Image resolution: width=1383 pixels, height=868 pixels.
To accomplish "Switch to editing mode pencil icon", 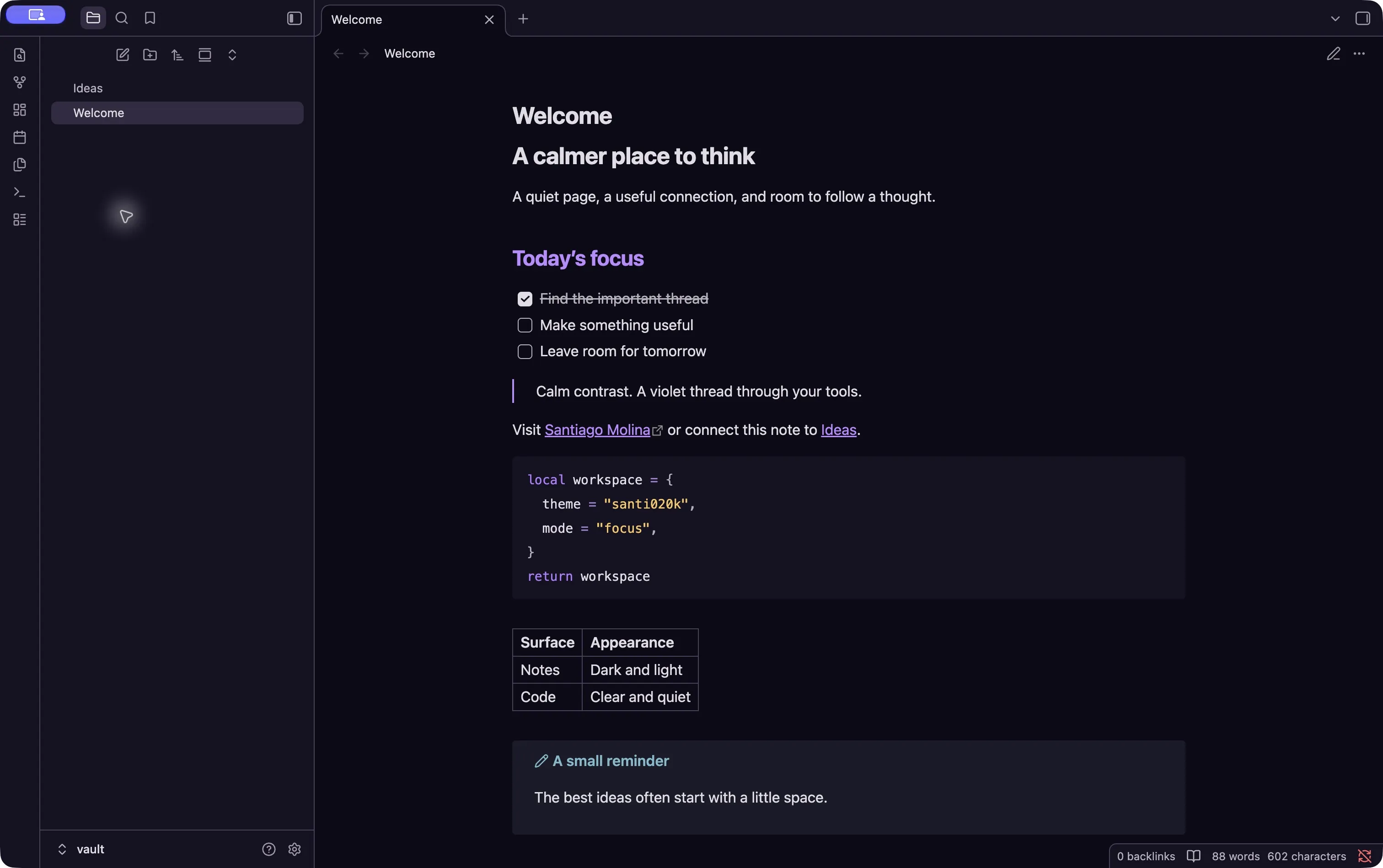I will (1333, 54).
